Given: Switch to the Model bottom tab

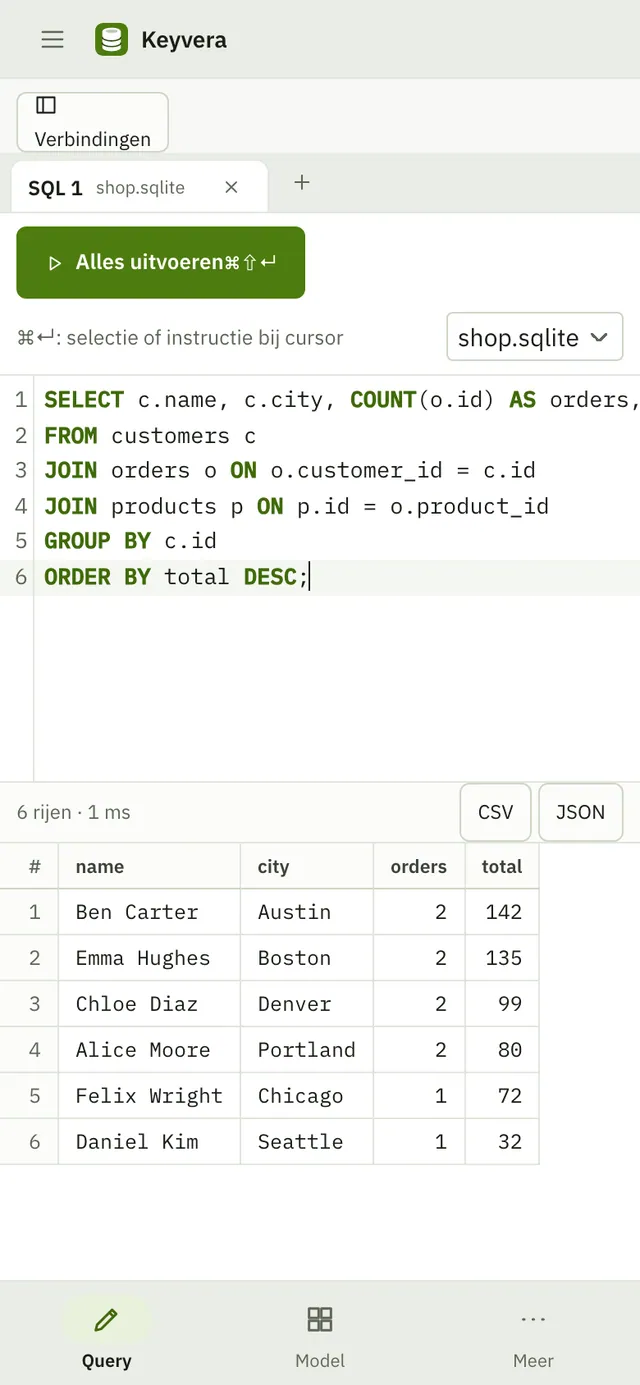Looking at the screenshot, I should [320, 1337].
